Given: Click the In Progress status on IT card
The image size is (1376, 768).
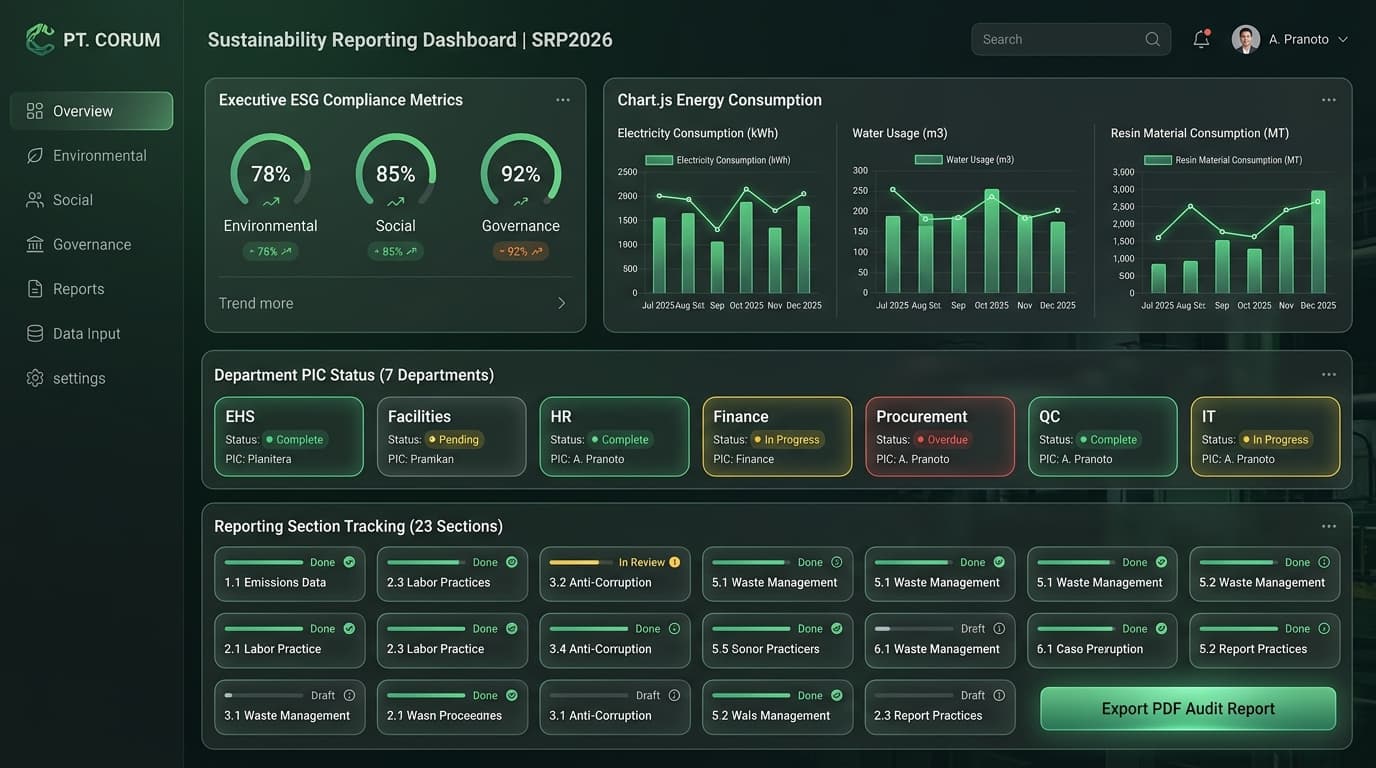Looking at the screenshot, I should pos(1274,439).
